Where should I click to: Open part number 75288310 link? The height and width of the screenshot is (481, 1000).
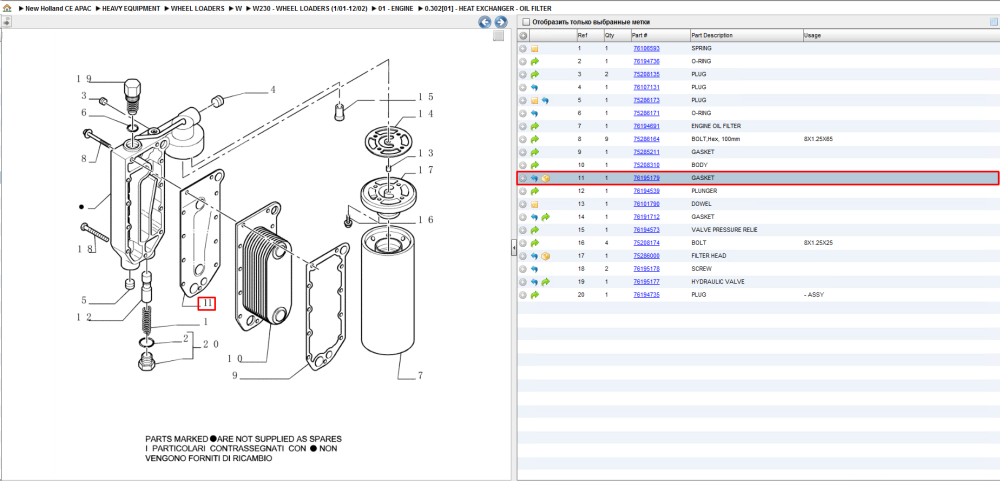pyautogui.click(x=646, y=165)
